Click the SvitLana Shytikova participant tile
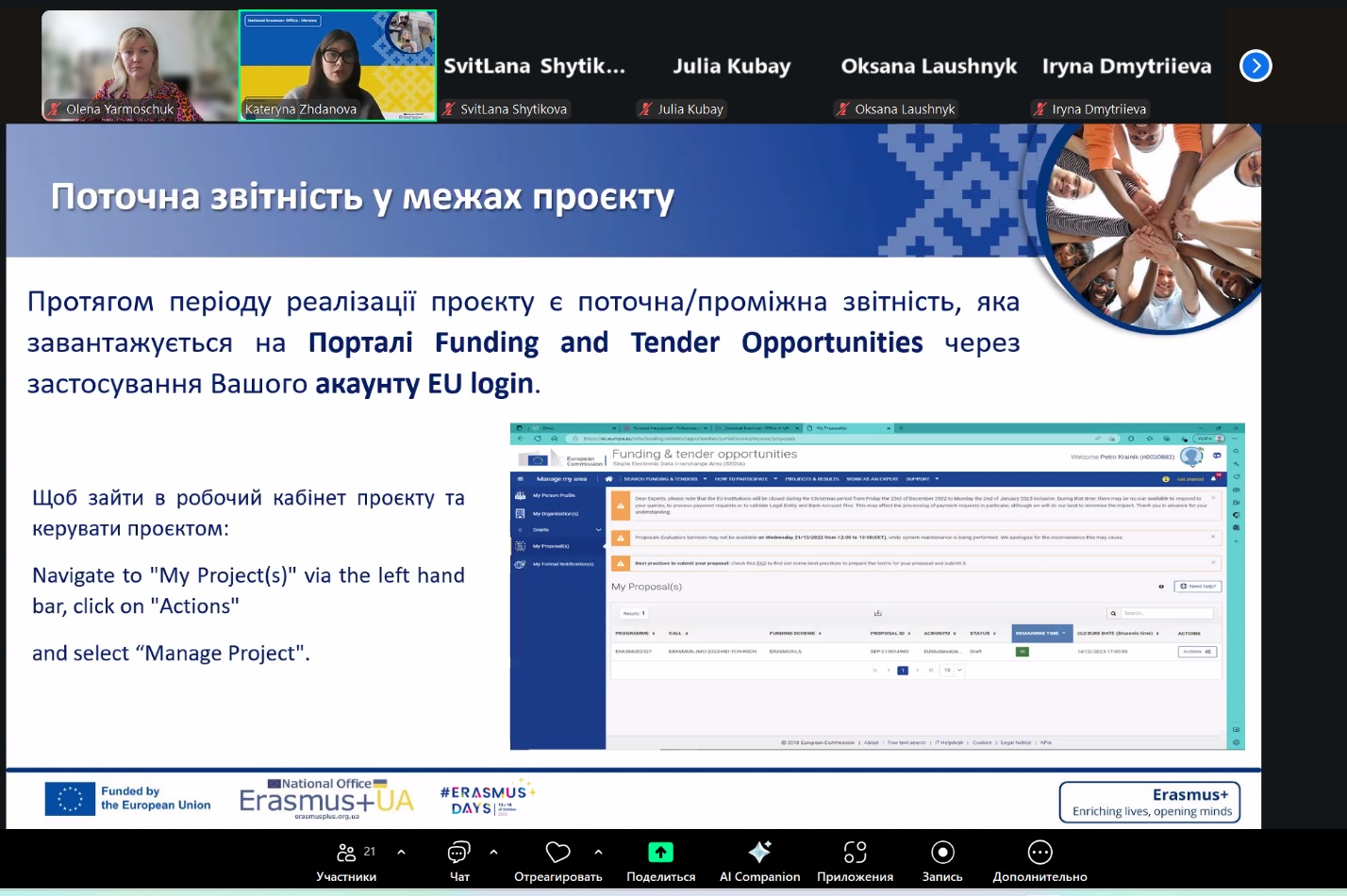This screenshot has width=1347, height=896. click(x=534, y=66)
